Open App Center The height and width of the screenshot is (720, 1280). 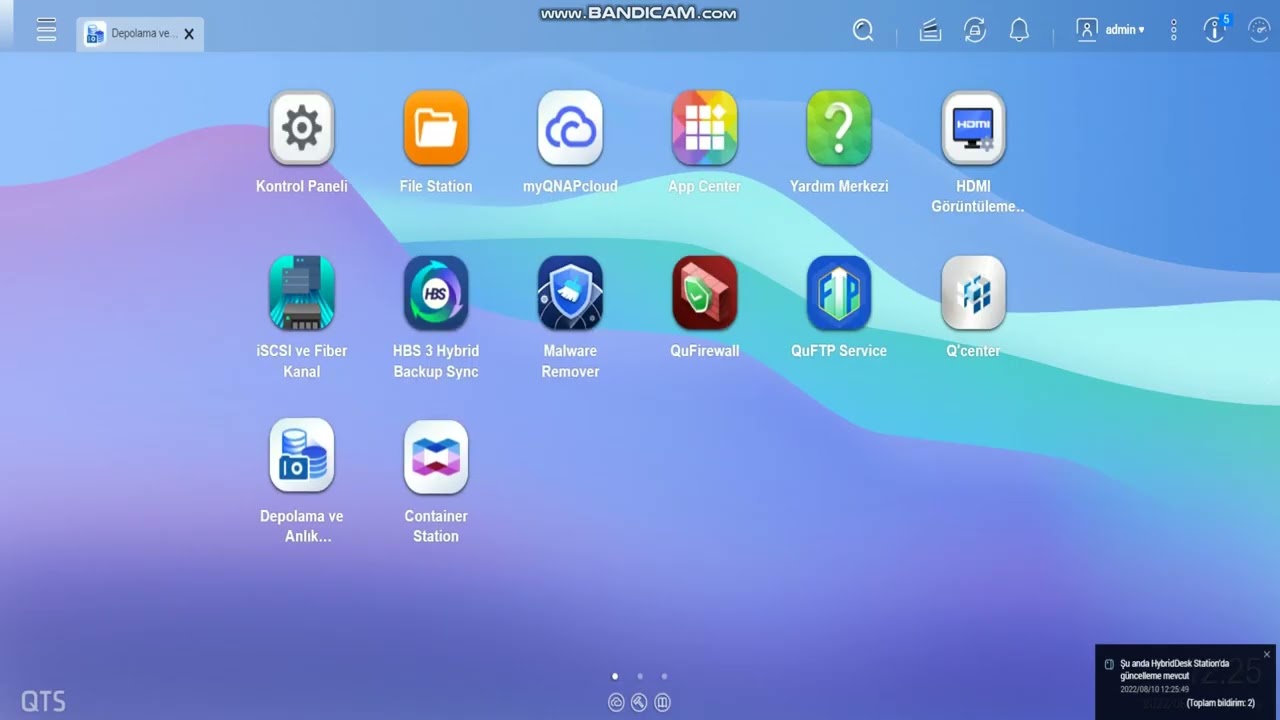coord(705,128)
